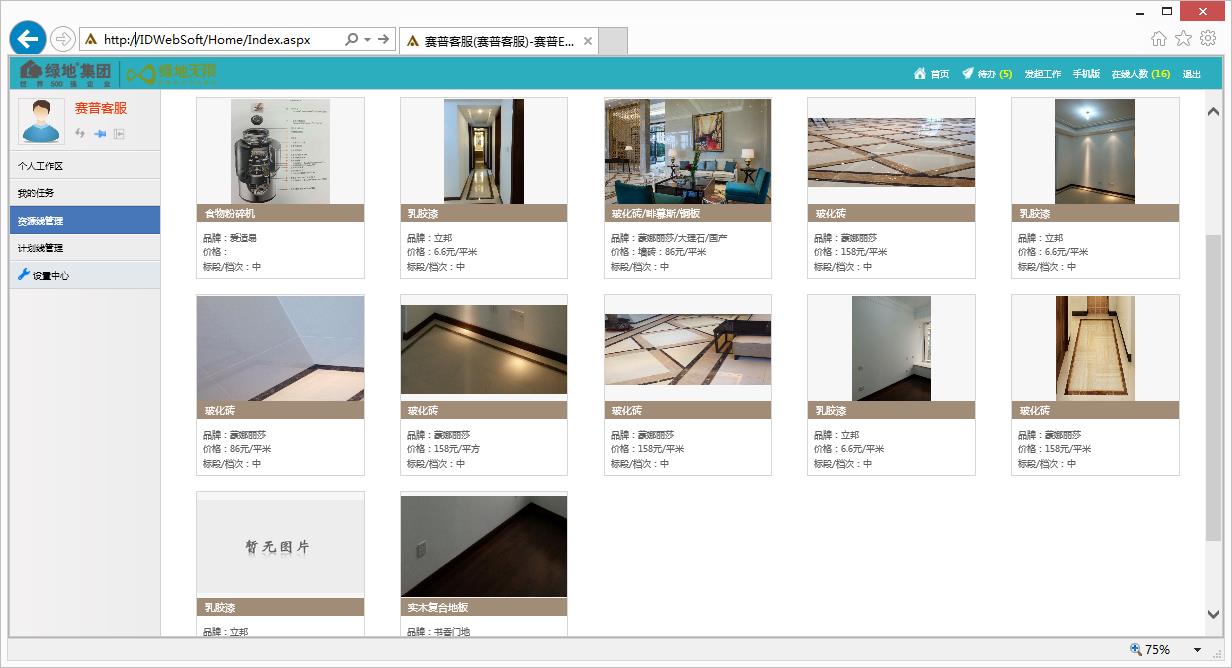The image size is (1232, 668).
Task: Select 计划线管理 in the sidebar menu
Action: [40, 248]
